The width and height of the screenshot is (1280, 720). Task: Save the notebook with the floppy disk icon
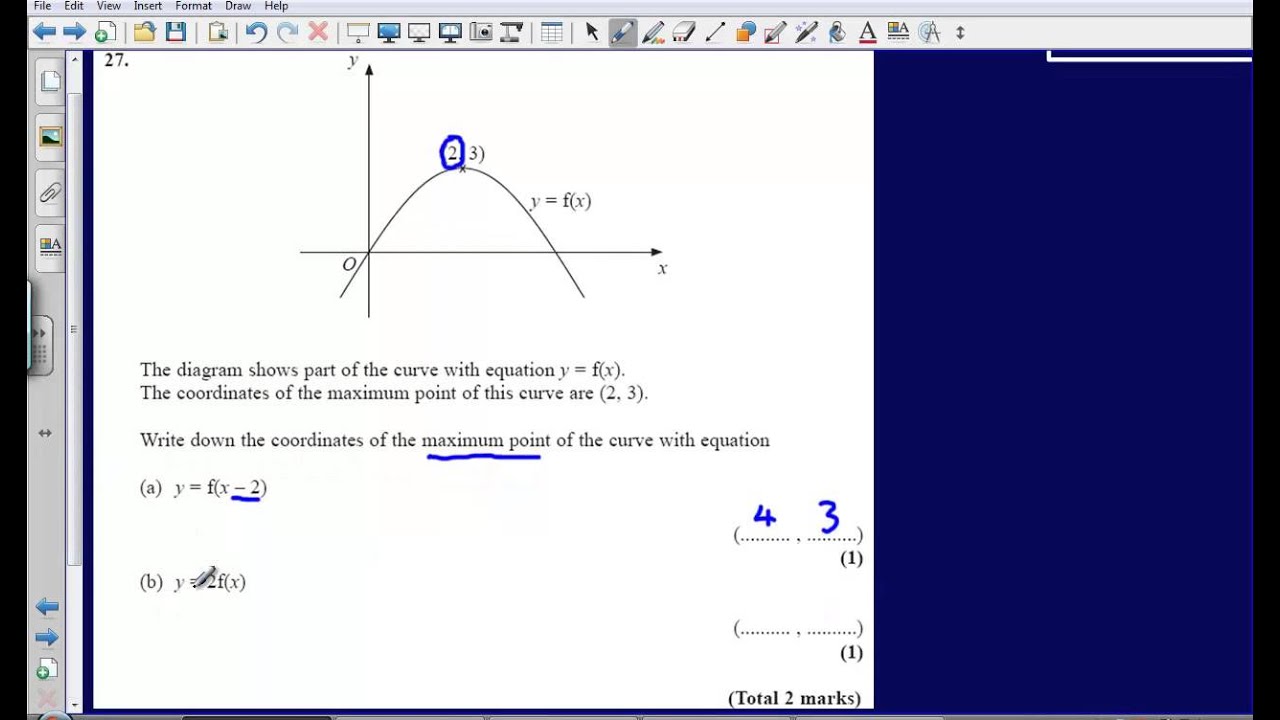(x=175, y=32)
